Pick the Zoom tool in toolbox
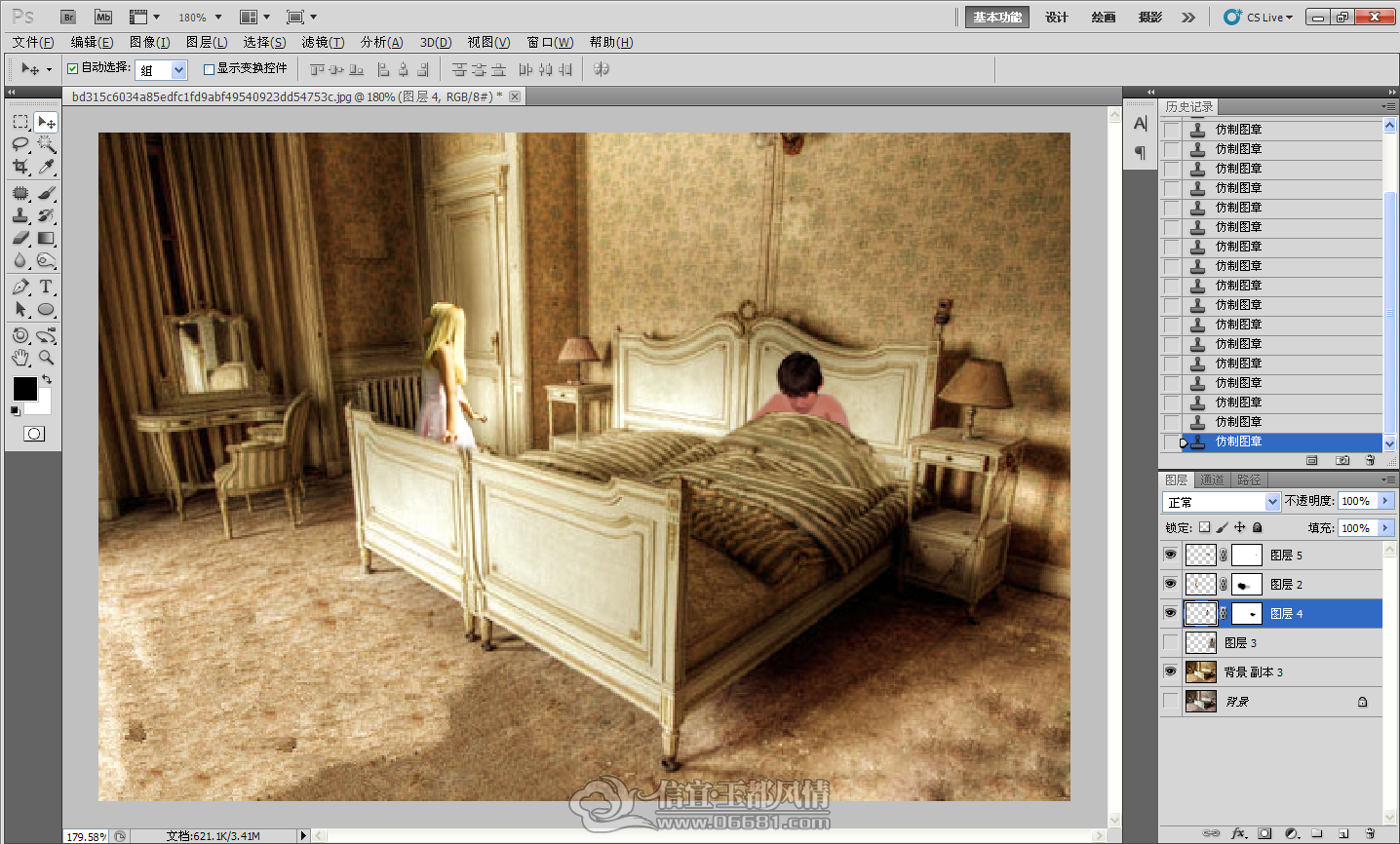 (46, 358)
